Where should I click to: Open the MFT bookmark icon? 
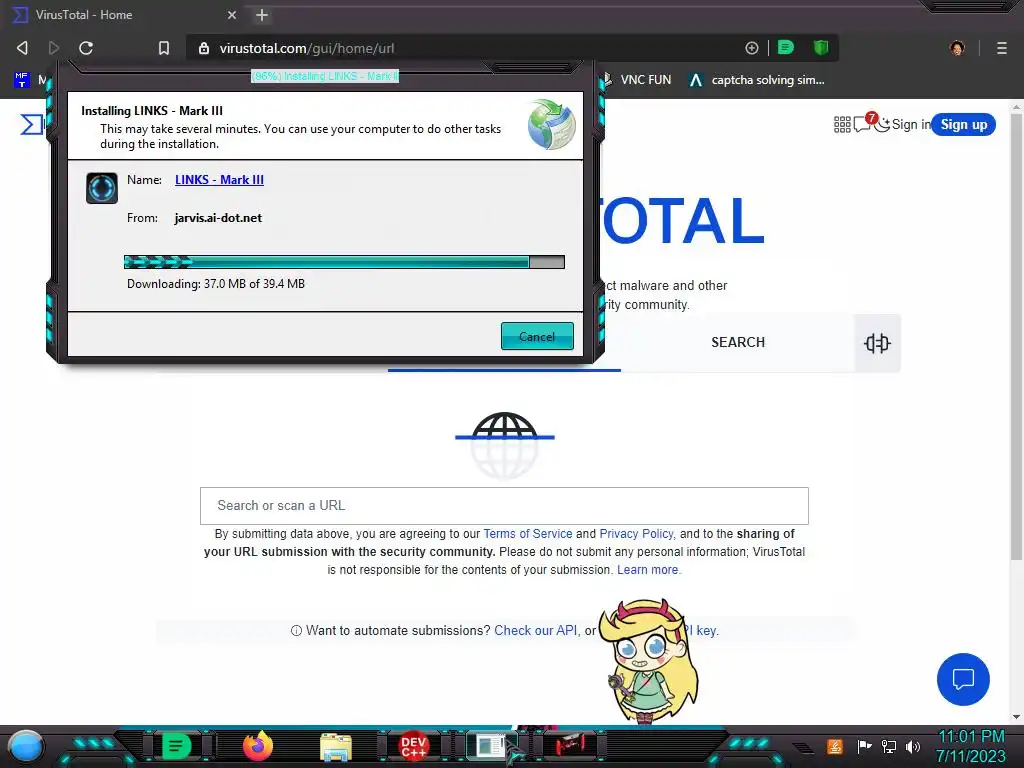click(22, 80)
